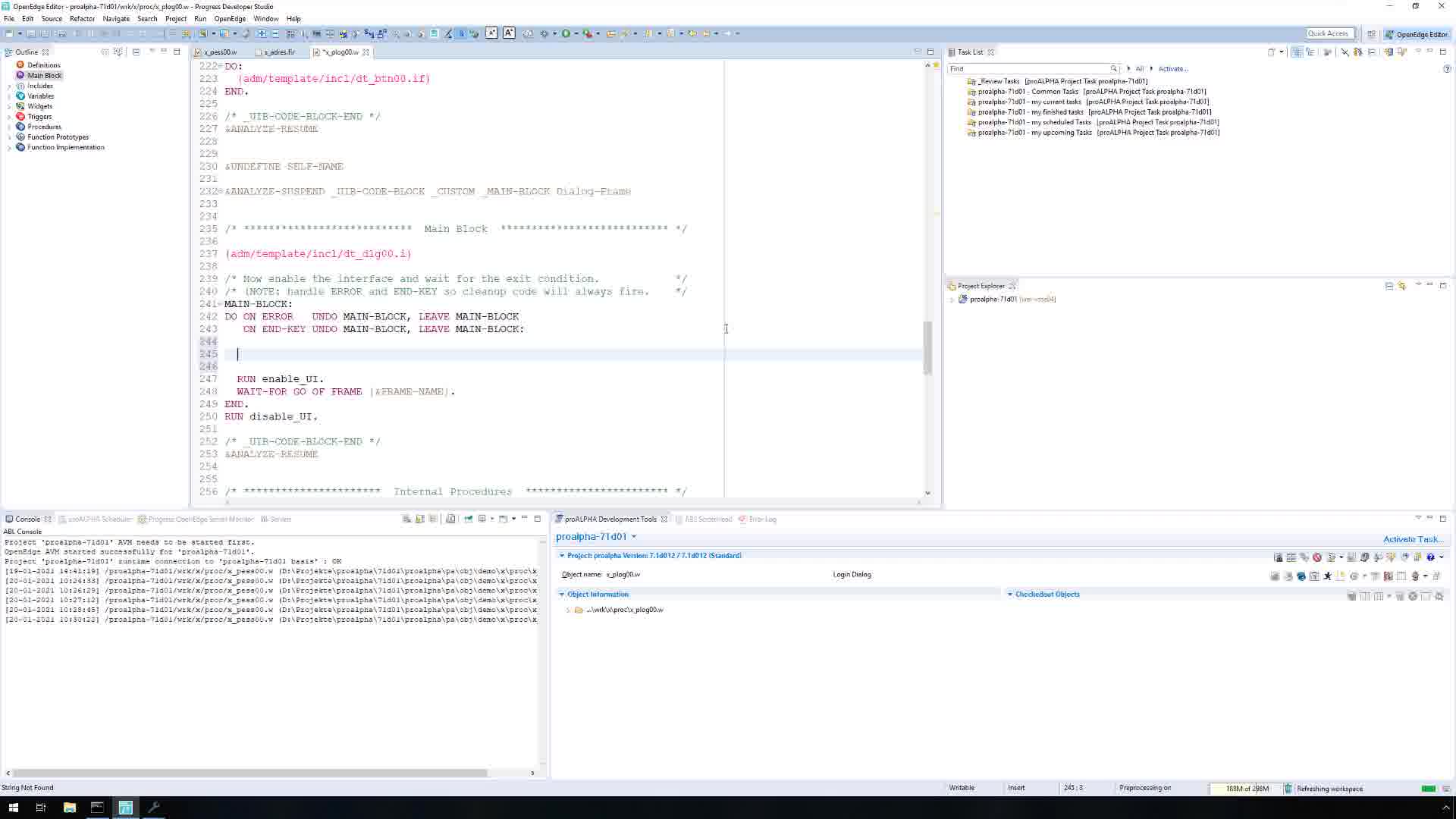The image size is (1456, 819).
Task: Expand Function Prototypes in Outline
Action: (x=9, y=137)
